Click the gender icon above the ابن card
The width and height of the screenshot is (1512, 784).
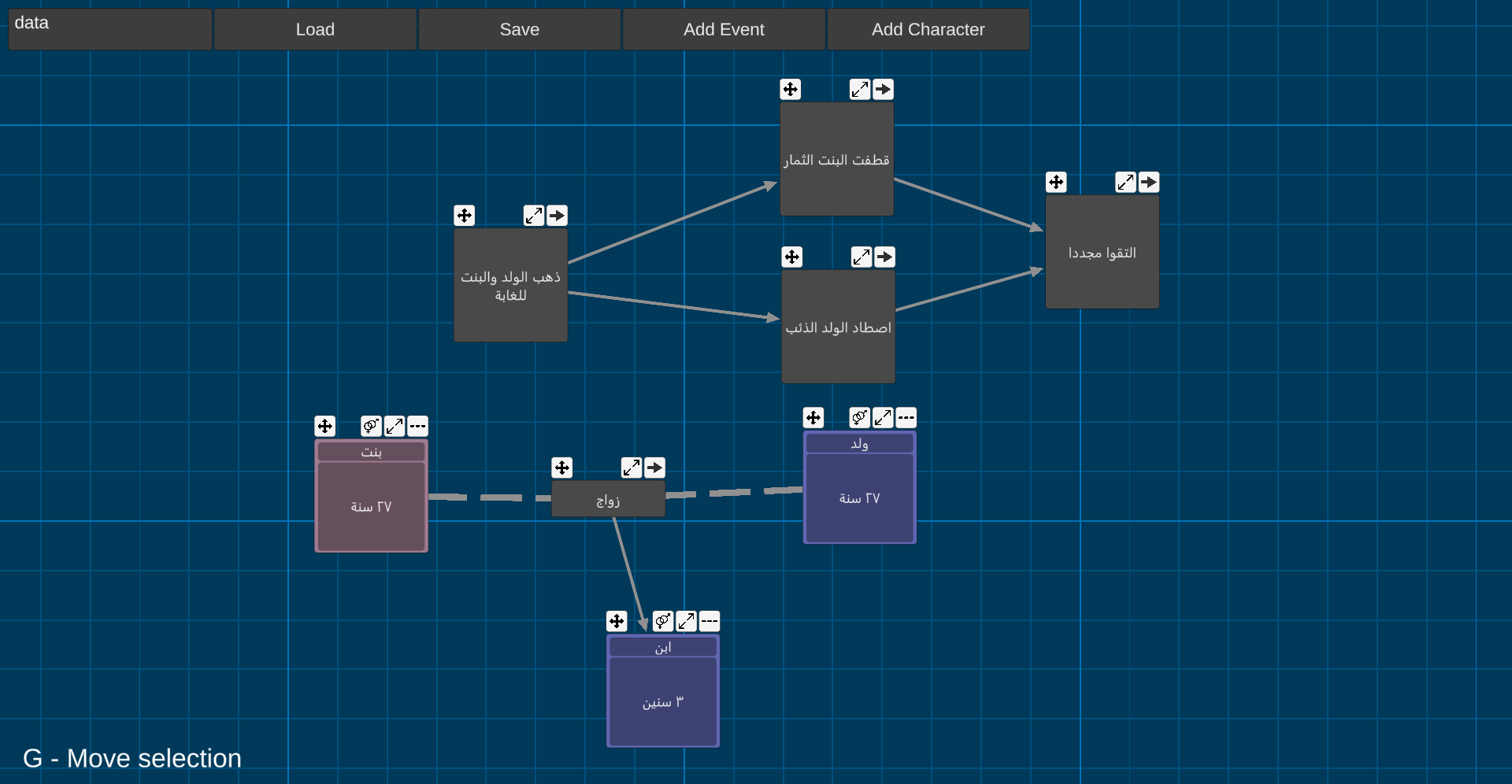(x=662, y=621)
